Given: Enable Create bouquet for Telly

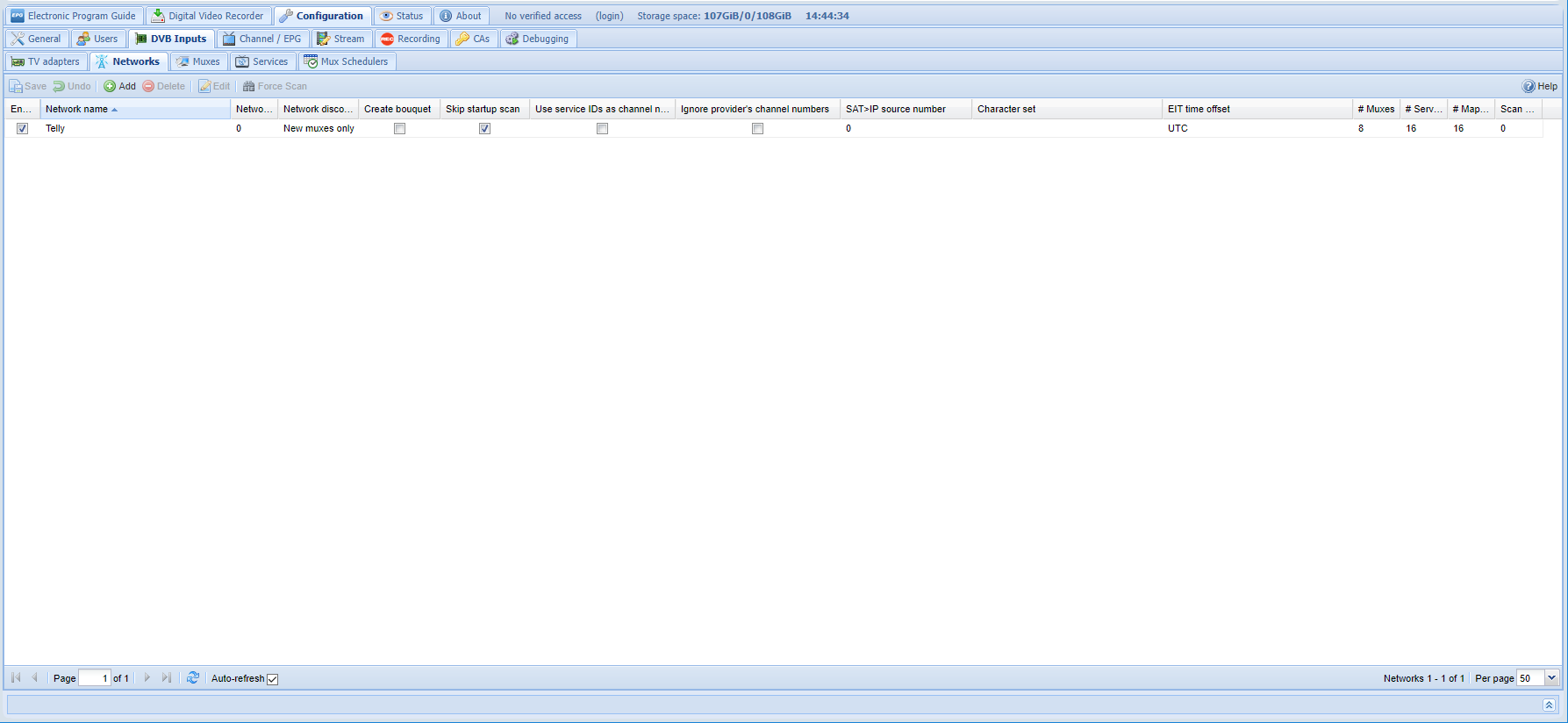Looking at the screenshot, I should 399,128.
